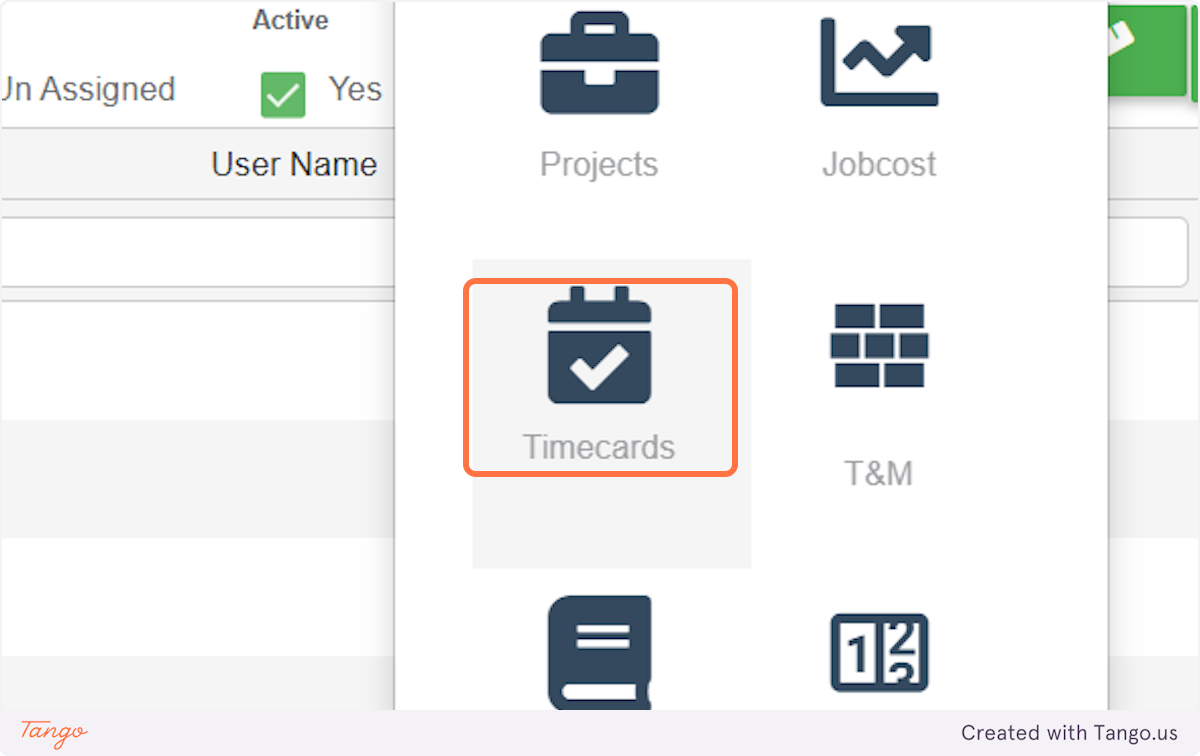Click the Yes label beside the checkbox
1200x756 pixels.
point(355,89)
